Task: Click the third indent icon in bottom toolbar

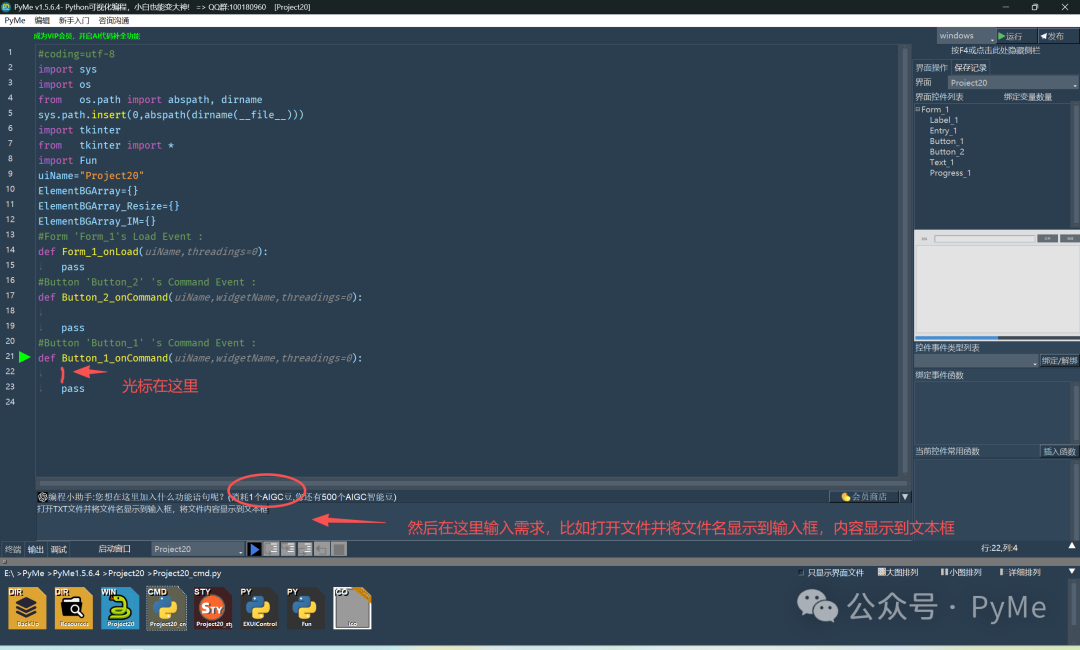Action: point(304,549)
